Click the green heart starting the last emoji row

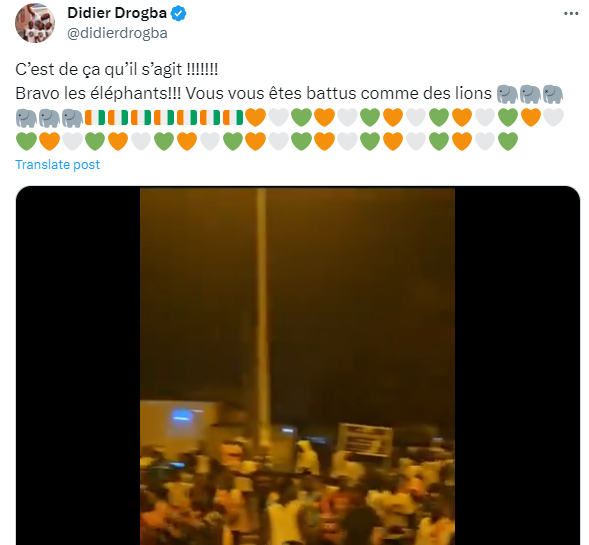(x=26, y=142)
